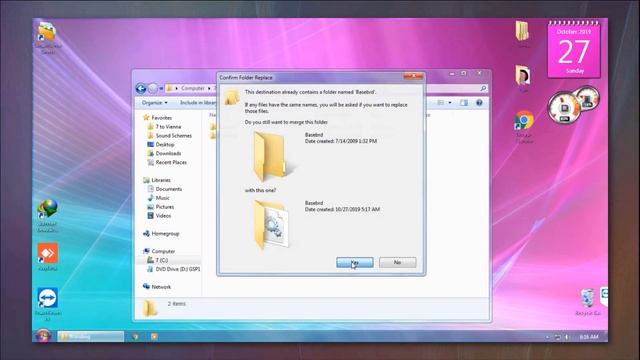
Task: Click the volume icon in system tray
Action: [567, 337]
